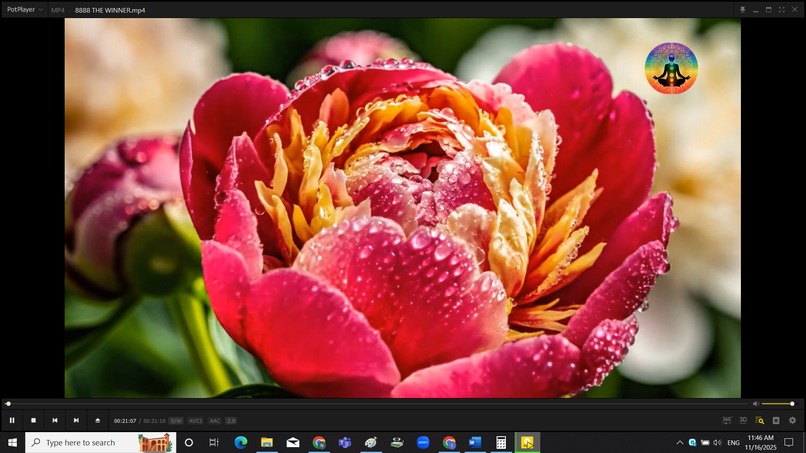Toggle 3D video mode
The image size is (806, 453).
click(743, 421)
